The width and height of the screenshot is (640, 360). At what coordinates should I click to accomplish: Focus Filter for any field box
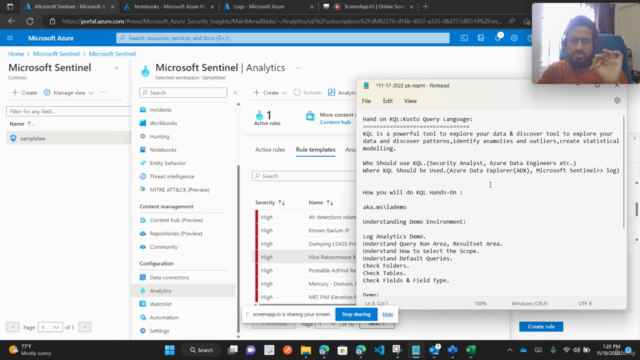68,111
